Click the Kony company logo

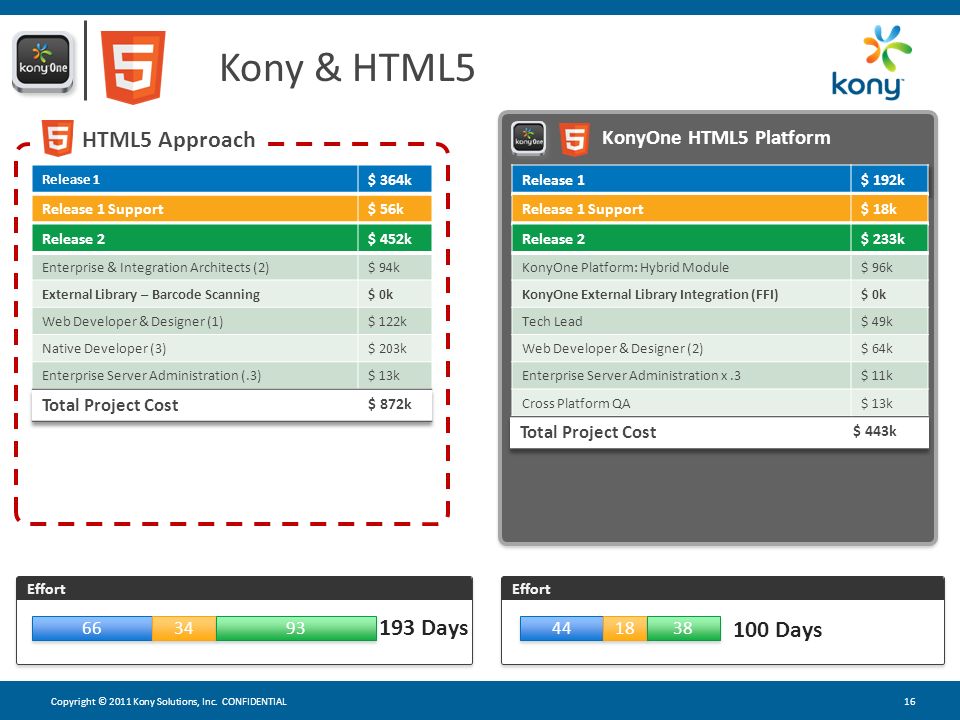[871, 62]
